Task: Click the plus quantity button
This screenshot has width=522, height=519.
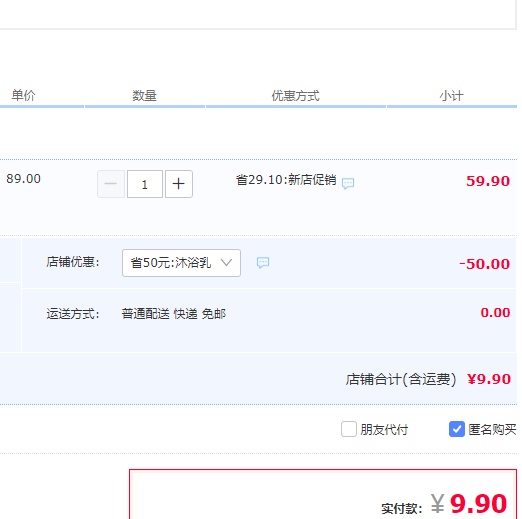Action: click(x=179, y=184)
